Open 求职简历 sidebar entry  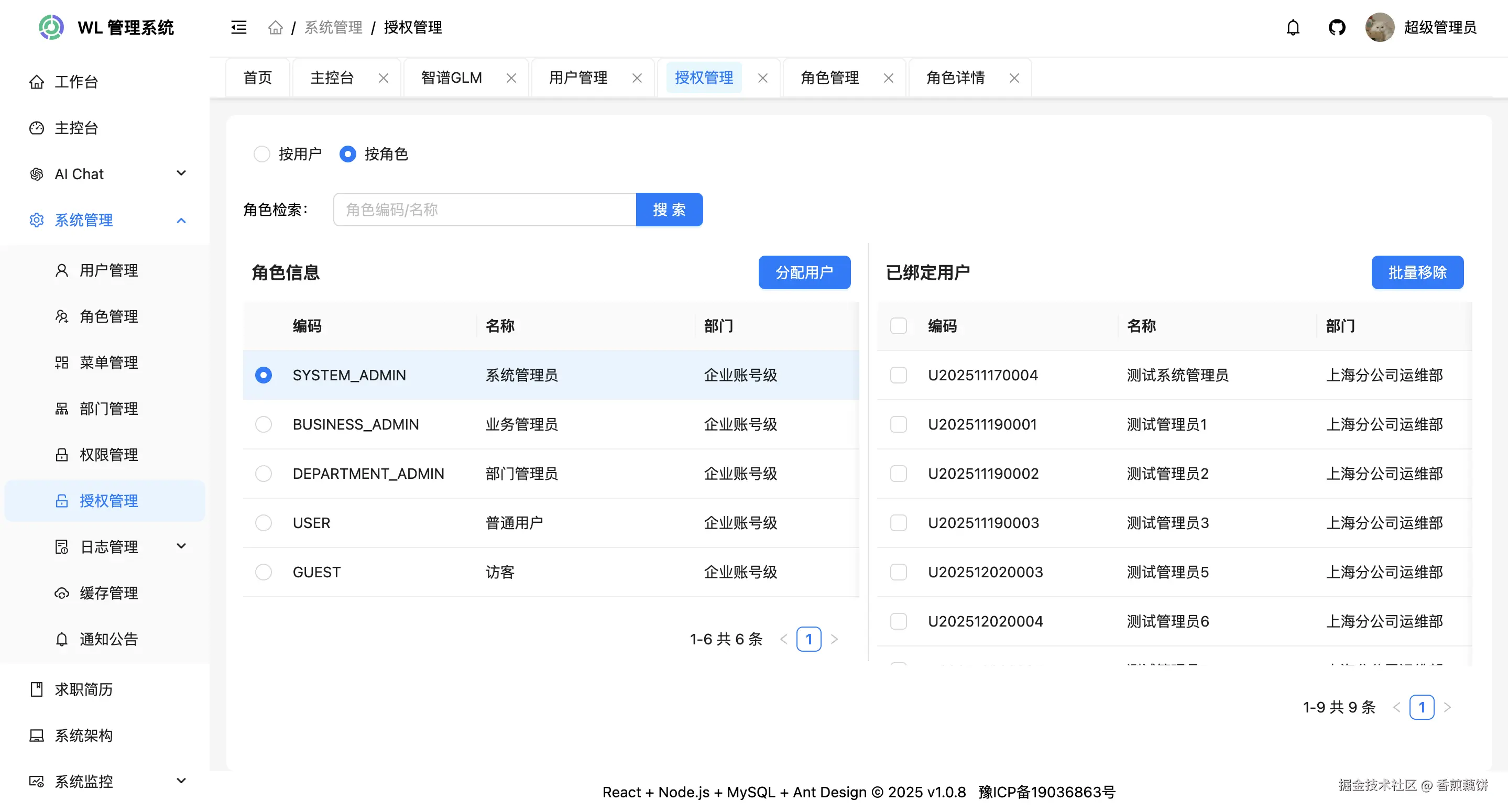tap(83, 689)
